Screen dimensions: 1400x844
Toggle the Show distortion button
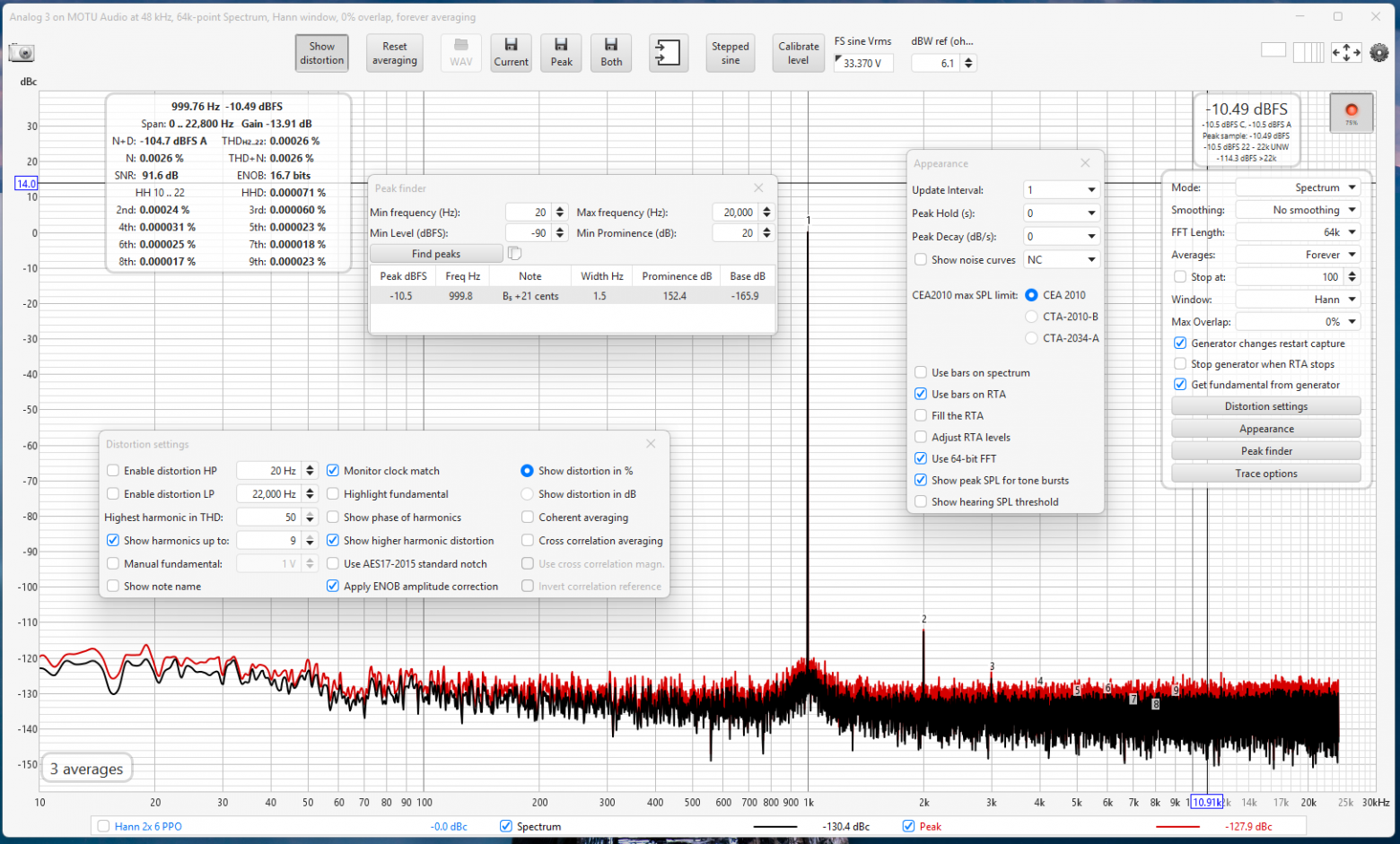click(321, 53)
